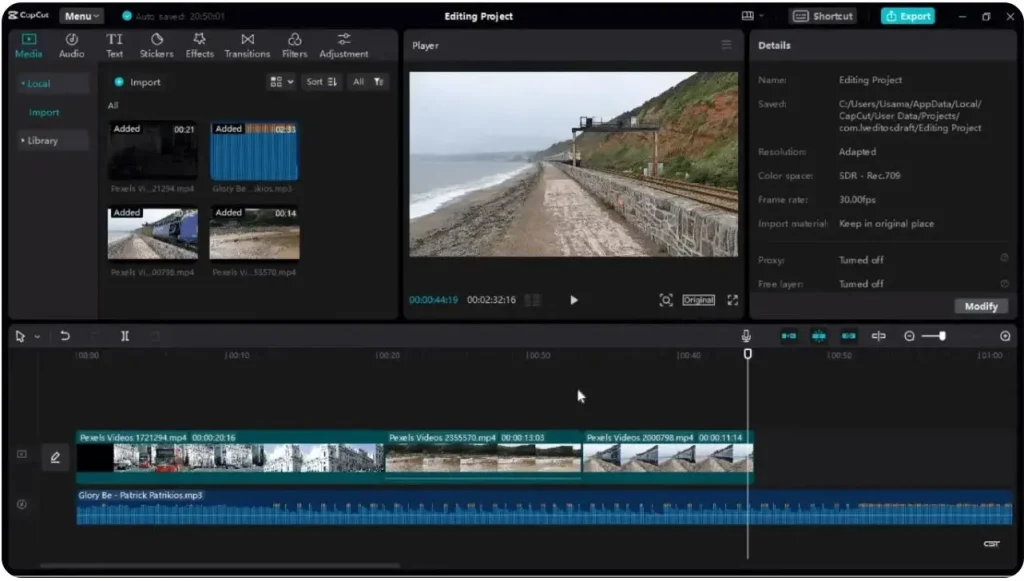Open the Stickers panel
The image size is (1024, 581).
156,45
